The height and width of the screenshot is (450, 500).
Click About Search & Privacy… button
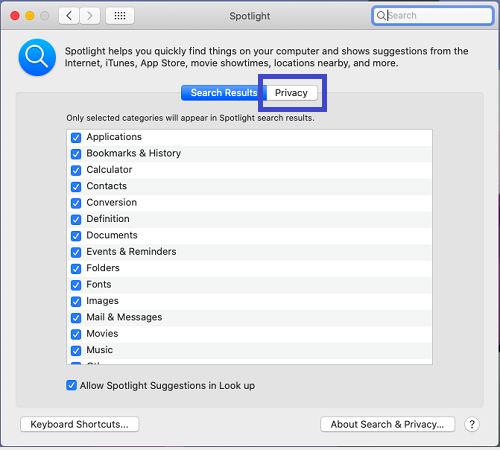coord(387,424)
